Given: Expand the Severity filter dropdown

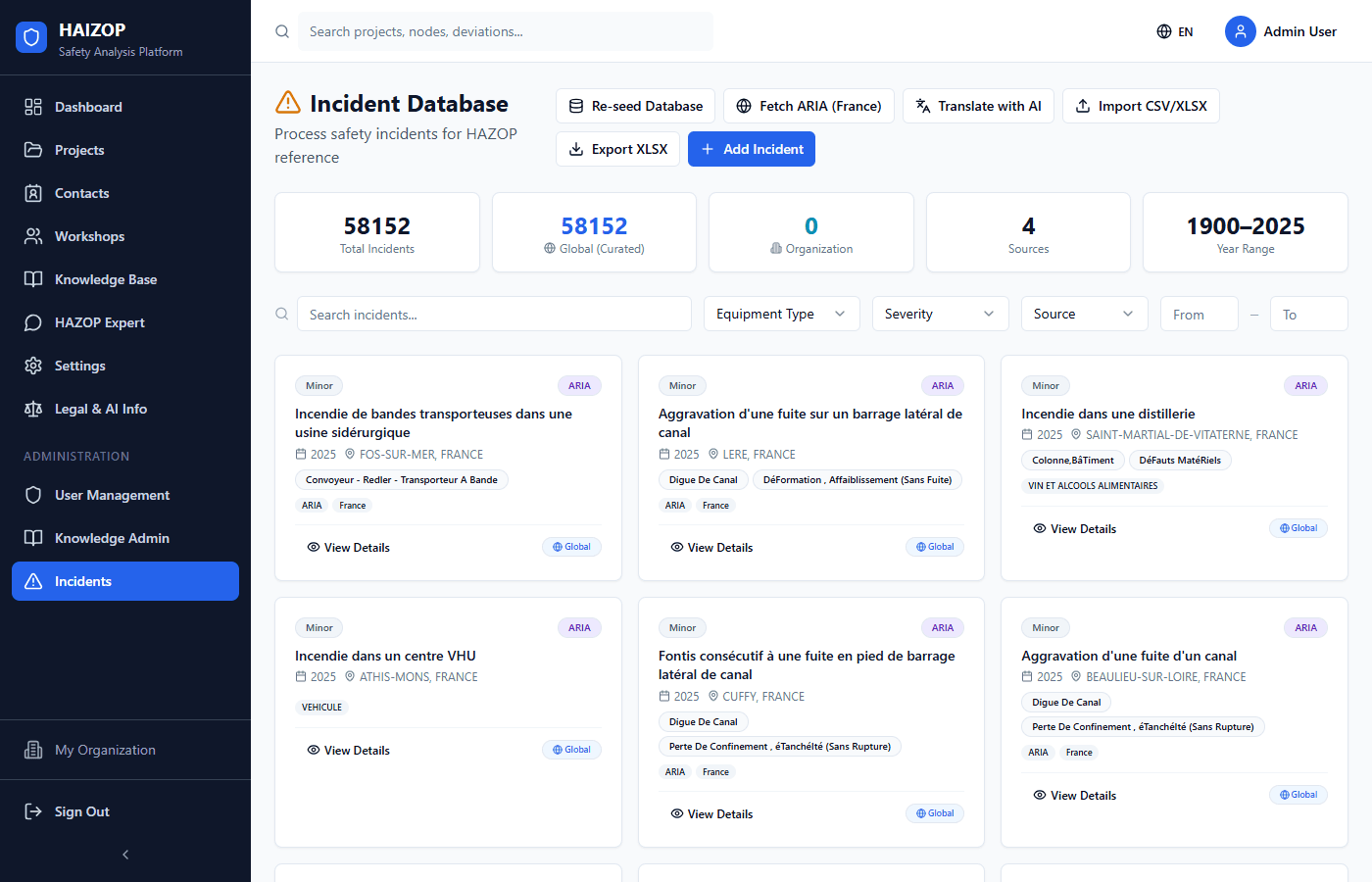Looking at the screenshot, I should 940,314.
